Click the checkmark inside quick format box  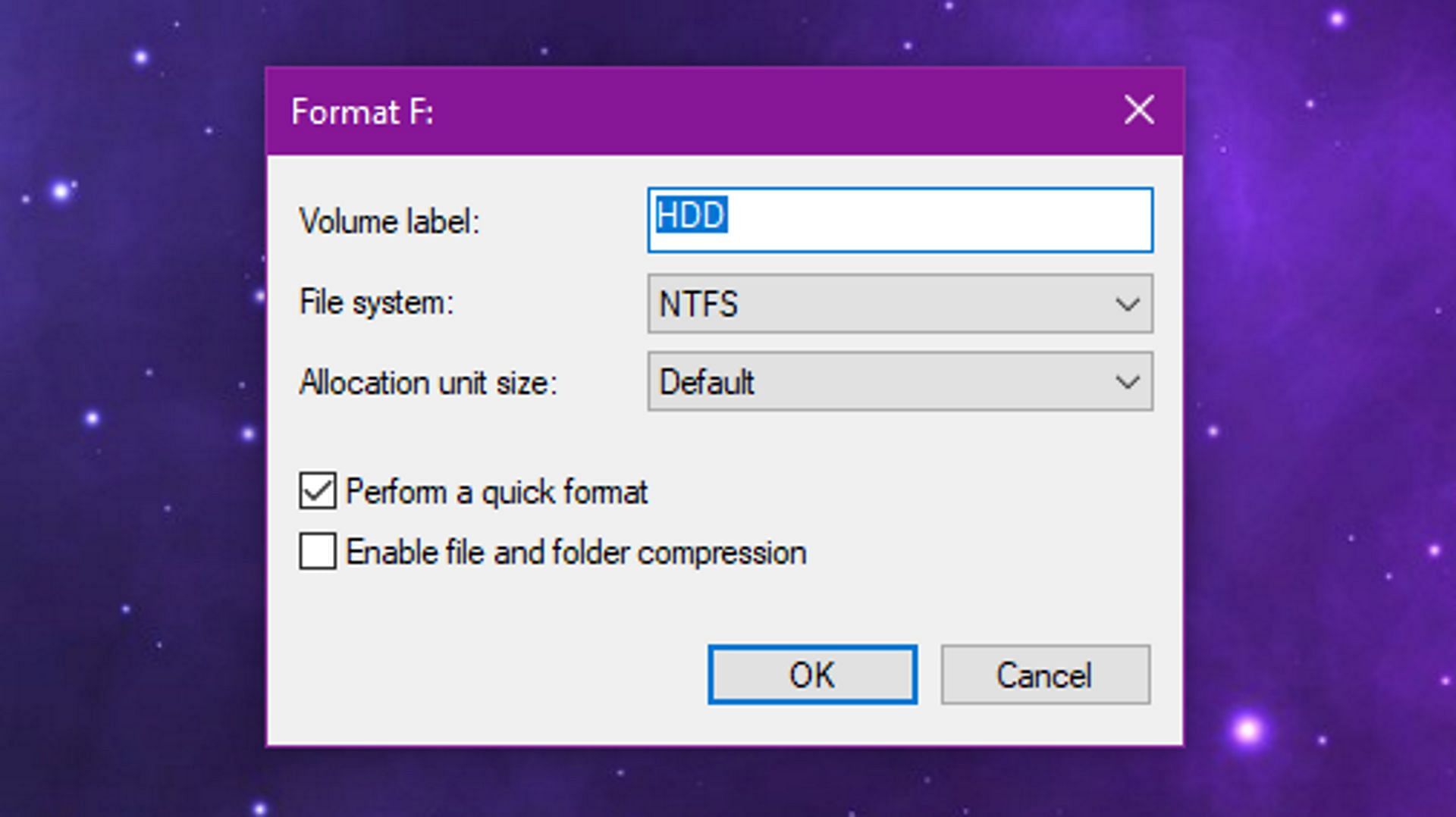(x=317, y=491)
